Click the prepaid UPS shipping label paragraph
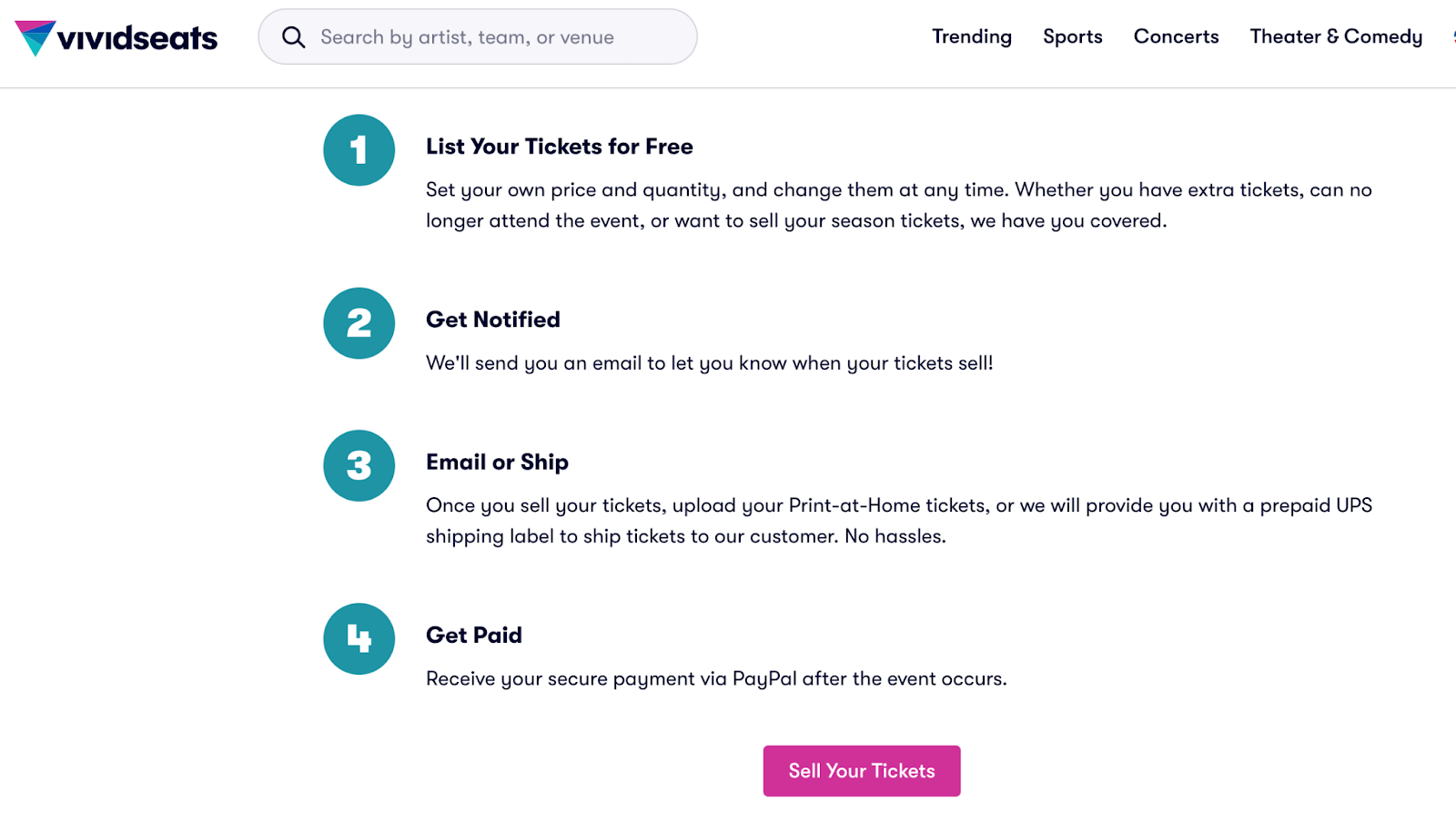 pos(898,521)
